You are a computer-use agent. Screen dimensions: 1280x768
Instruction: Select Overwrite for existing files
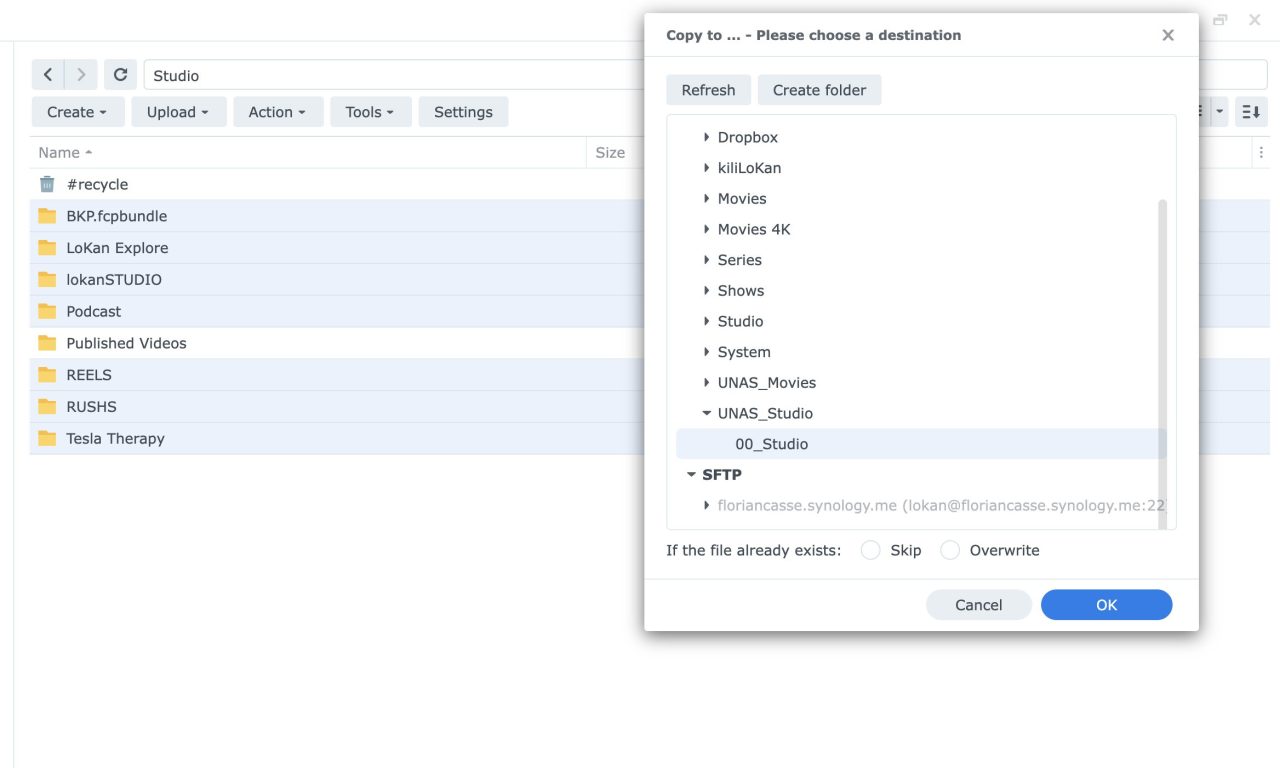[950, 550]
